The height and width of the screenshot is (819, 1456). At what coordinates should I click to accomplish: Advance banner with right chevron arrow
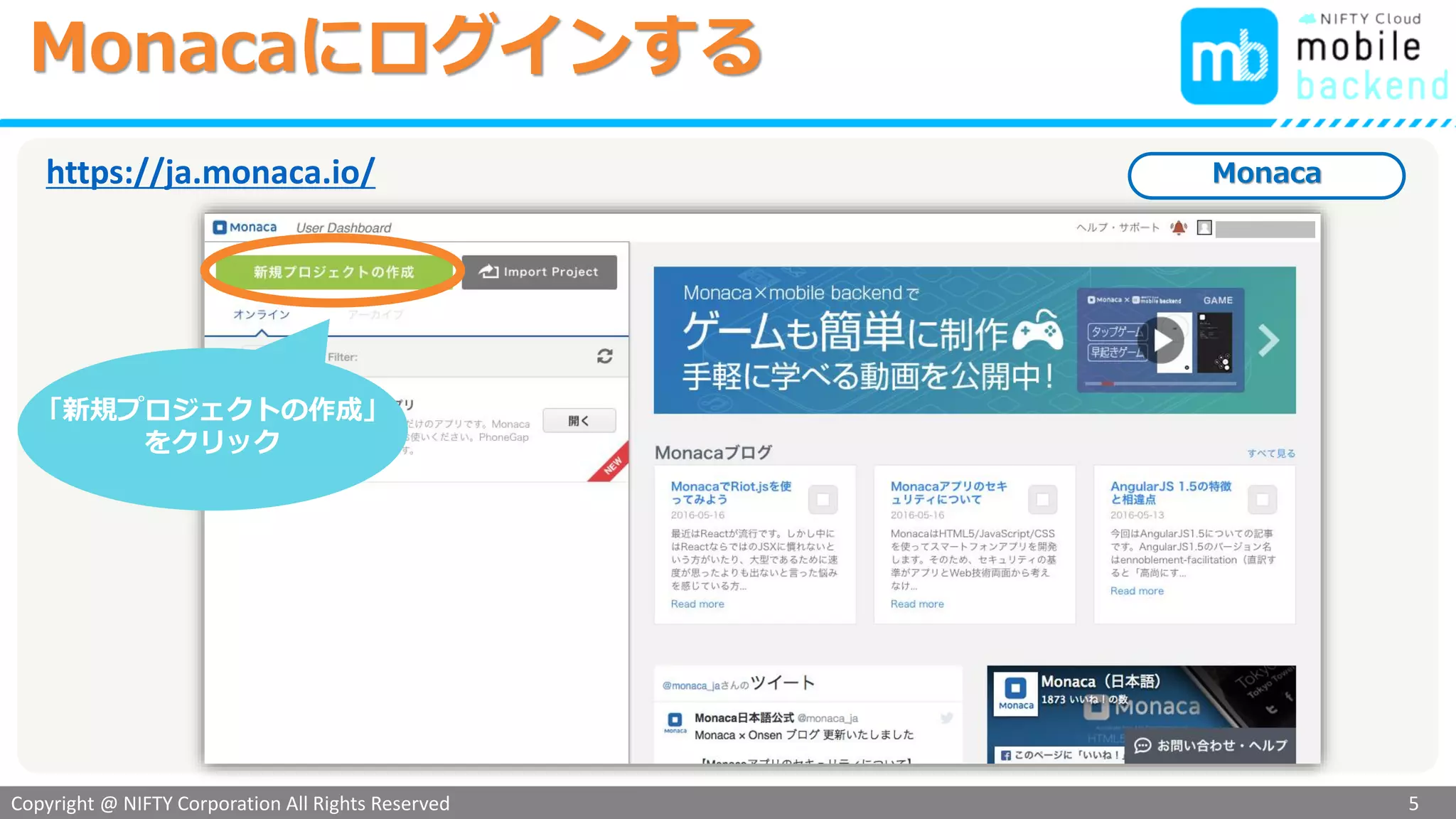coord(1268,340)
